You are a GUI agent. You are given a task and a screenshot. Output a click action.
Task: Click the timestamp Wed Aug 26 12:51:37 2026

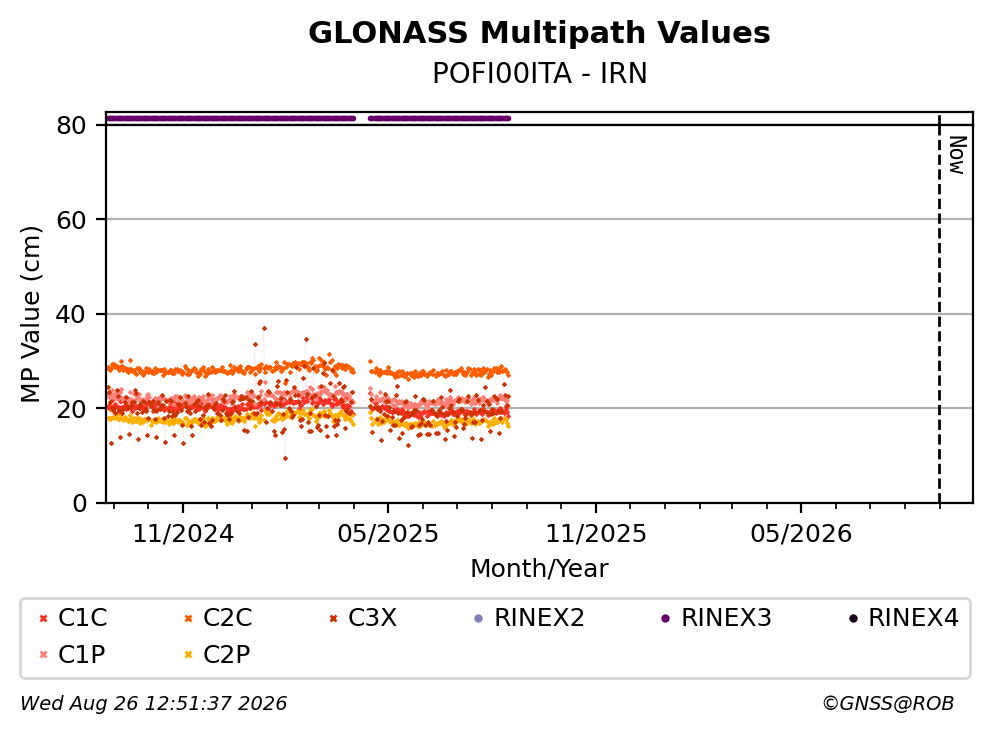(x=154, y=704)
